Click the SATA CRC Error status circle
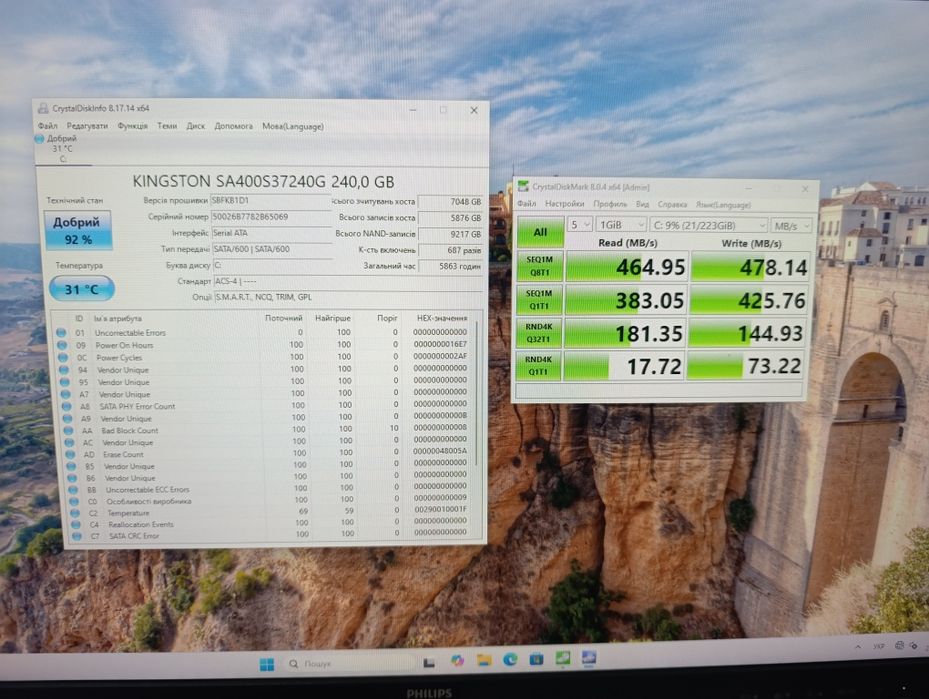The height and width of the screenshot is (699, 929). coord(76,536)
